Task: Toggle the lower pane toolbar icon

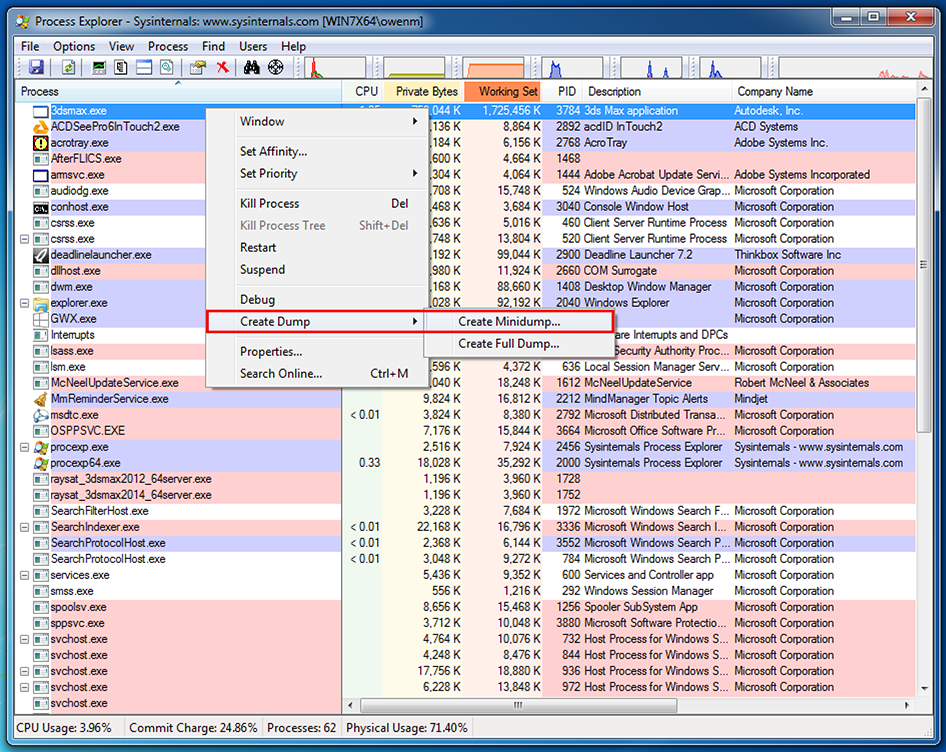Action: 144,67
